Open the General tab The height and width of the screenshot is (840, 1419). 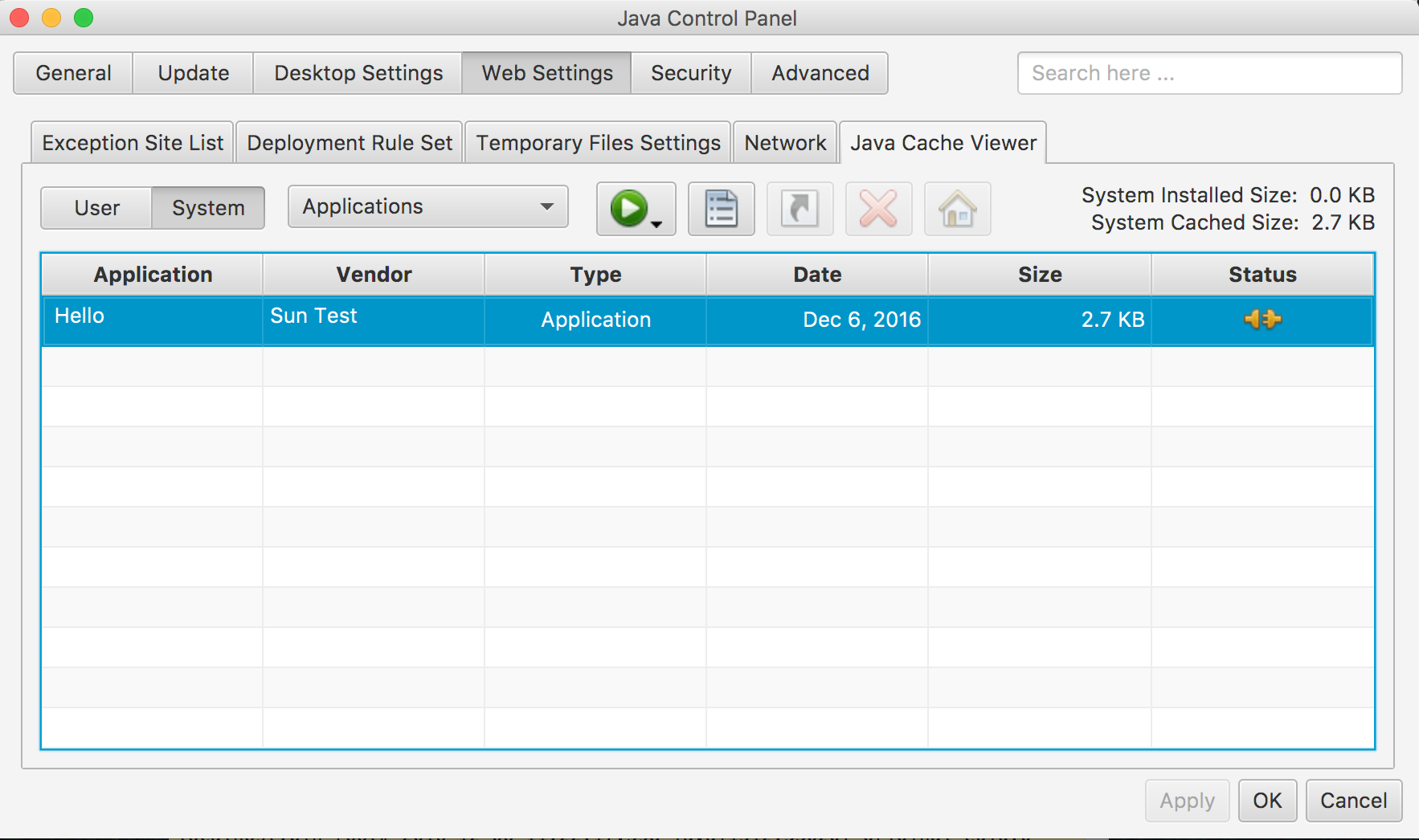[x=73, y=73]
